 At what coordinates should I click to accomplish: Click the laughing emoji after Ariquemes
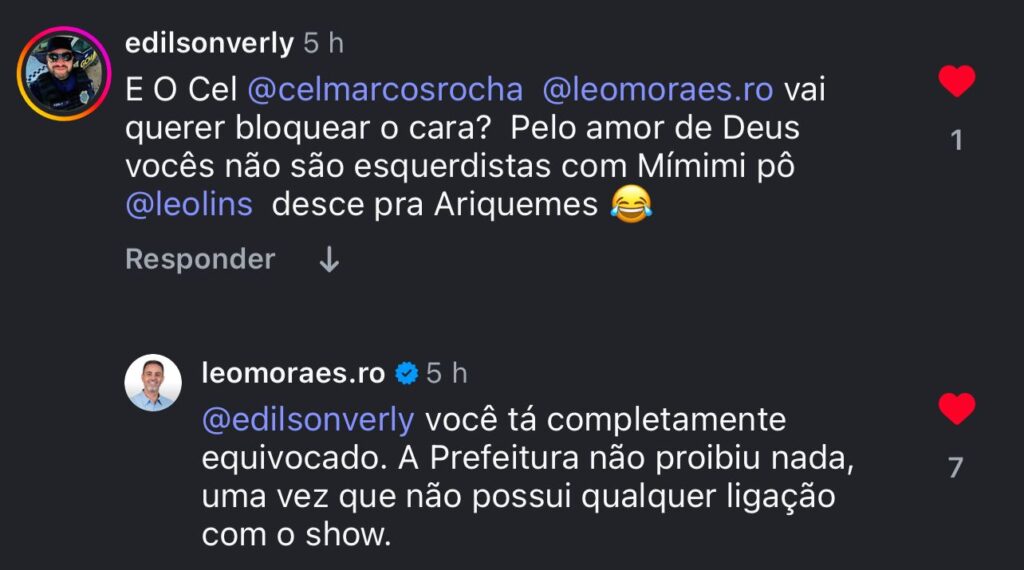[x=630, y=206]
